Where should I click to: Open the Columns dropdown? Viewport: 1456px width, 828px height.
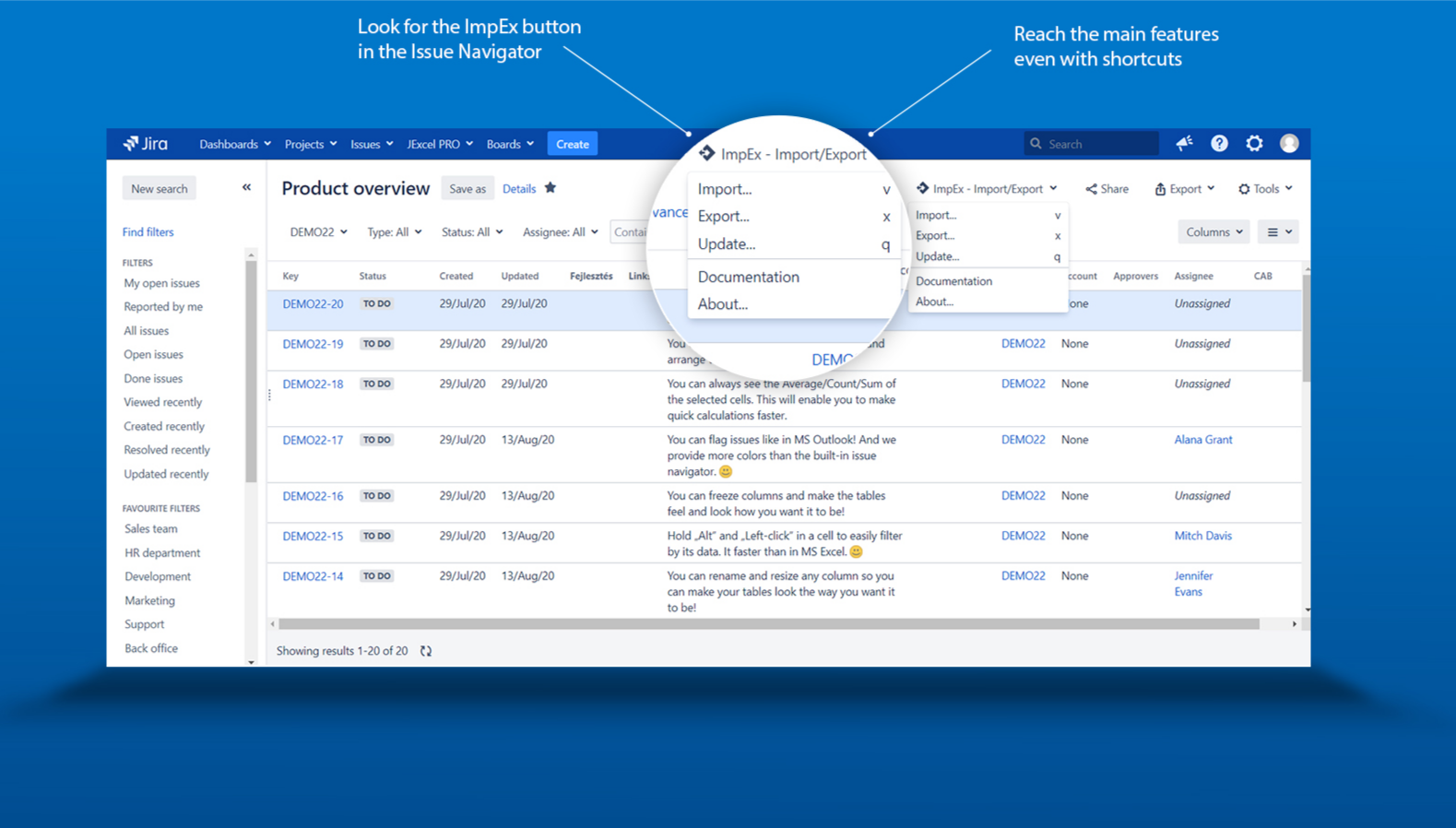tap(1213, 232)
